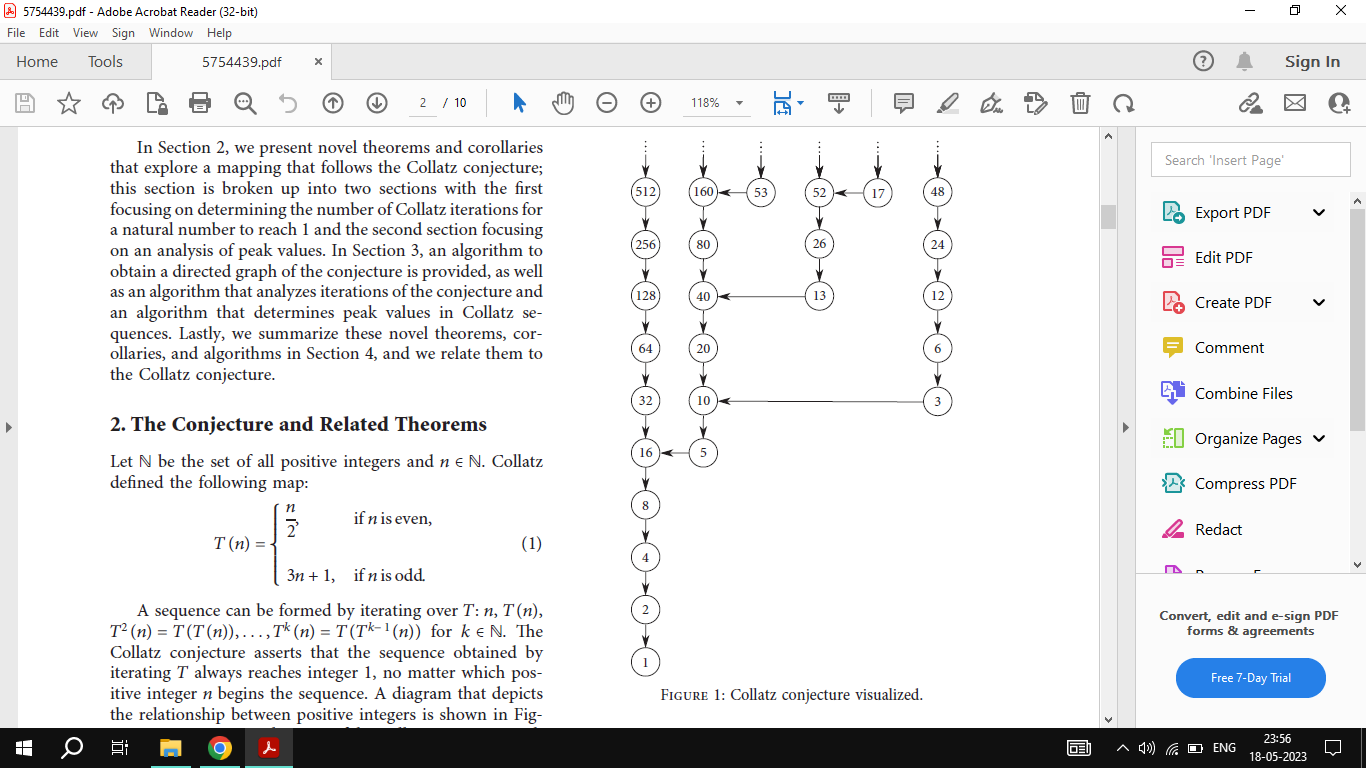Open the View menu
1366x768 pixels.
point(85,33)
